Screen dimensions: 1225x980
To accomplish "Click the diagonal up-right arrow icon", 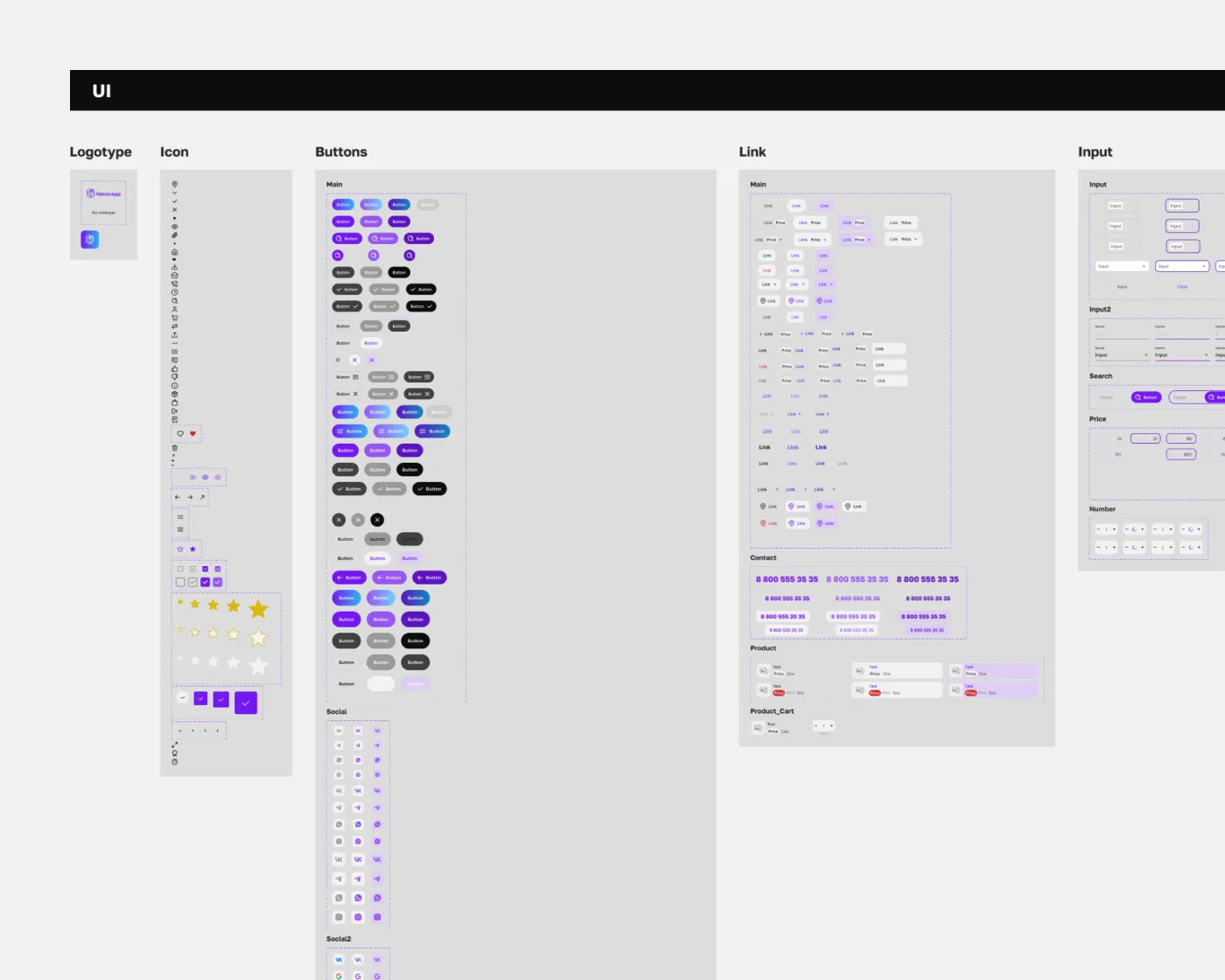I will 202,497.
